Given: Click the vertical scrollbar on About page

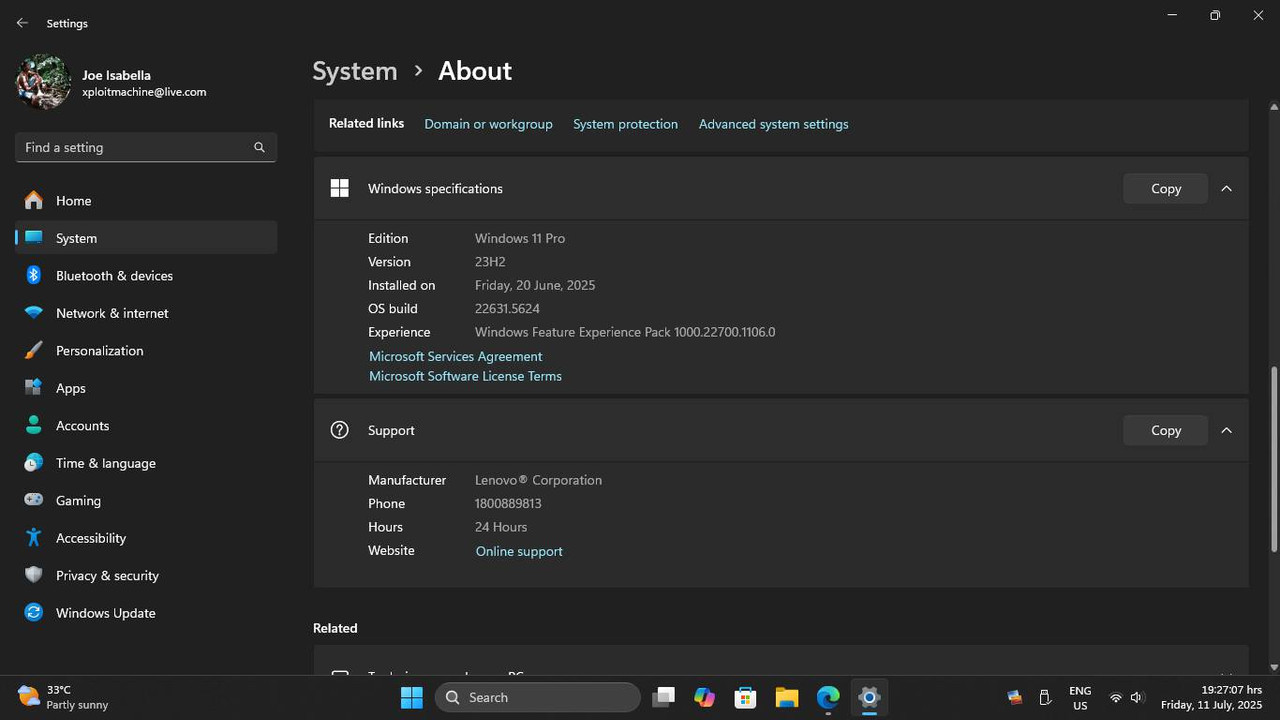Looking at the screenshot, I should 1273,458.
